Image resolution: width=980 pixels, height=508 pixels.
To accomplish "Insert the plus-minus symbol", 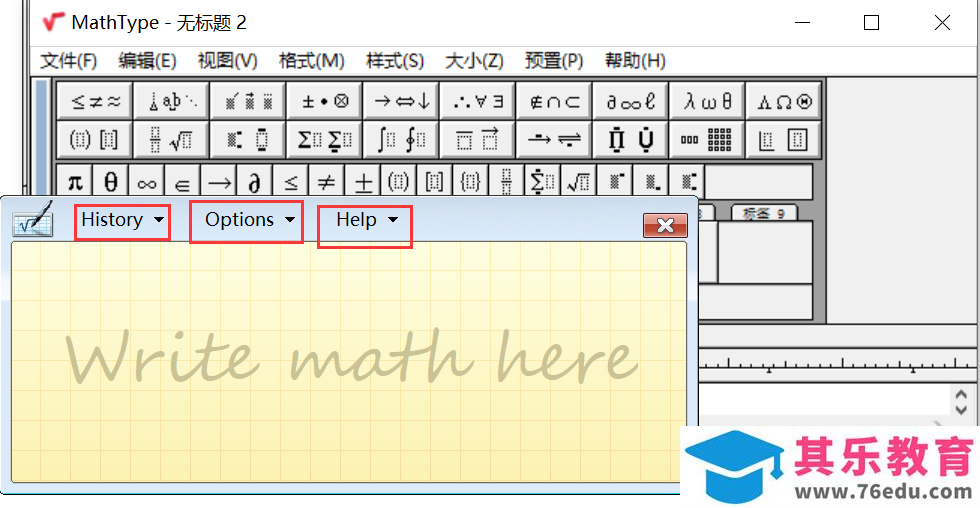I will (362, 182).
